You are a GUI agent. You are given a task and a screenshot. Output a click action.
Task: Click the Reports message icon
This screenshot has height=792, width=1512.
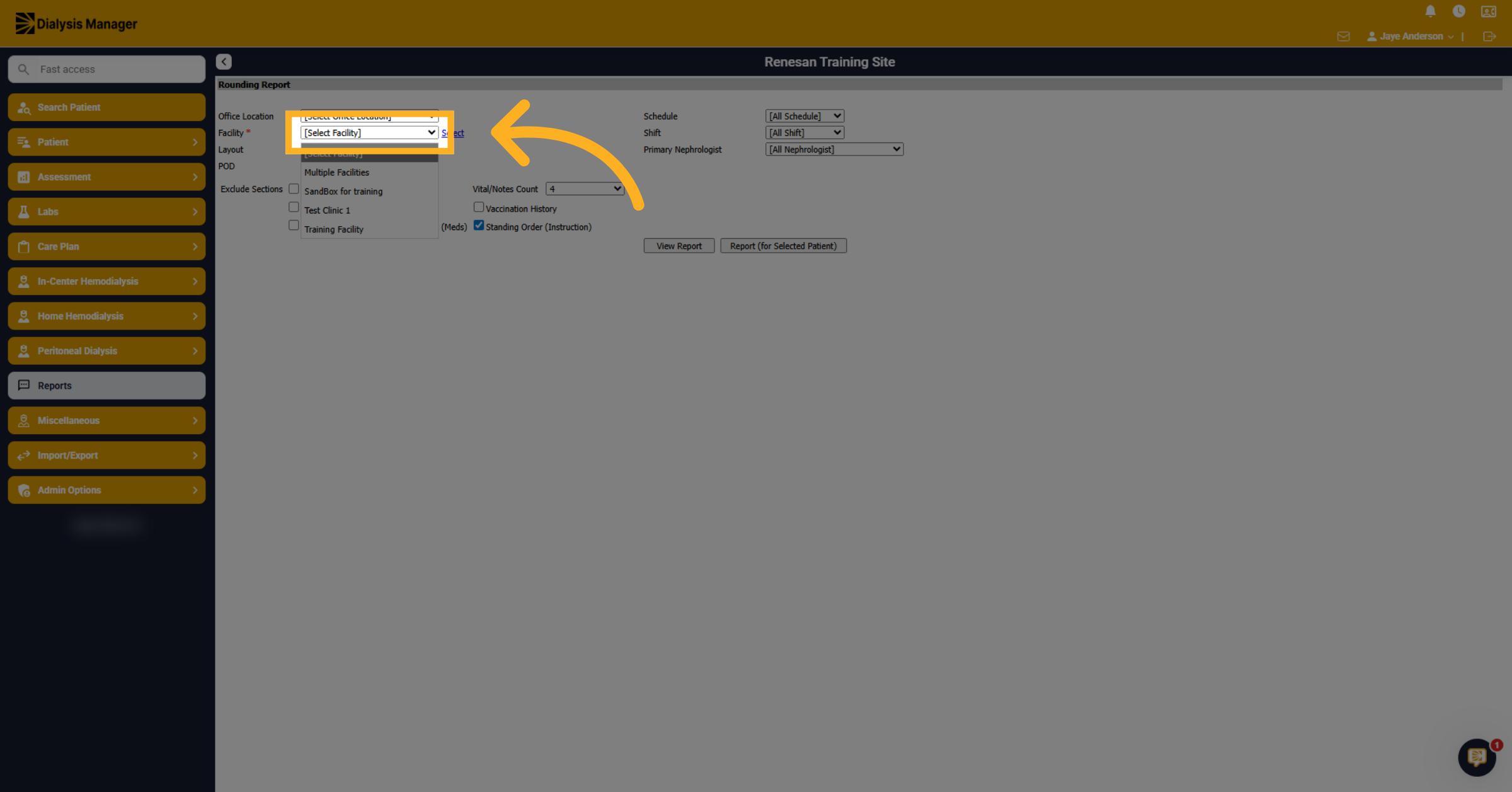pos(24,385)
